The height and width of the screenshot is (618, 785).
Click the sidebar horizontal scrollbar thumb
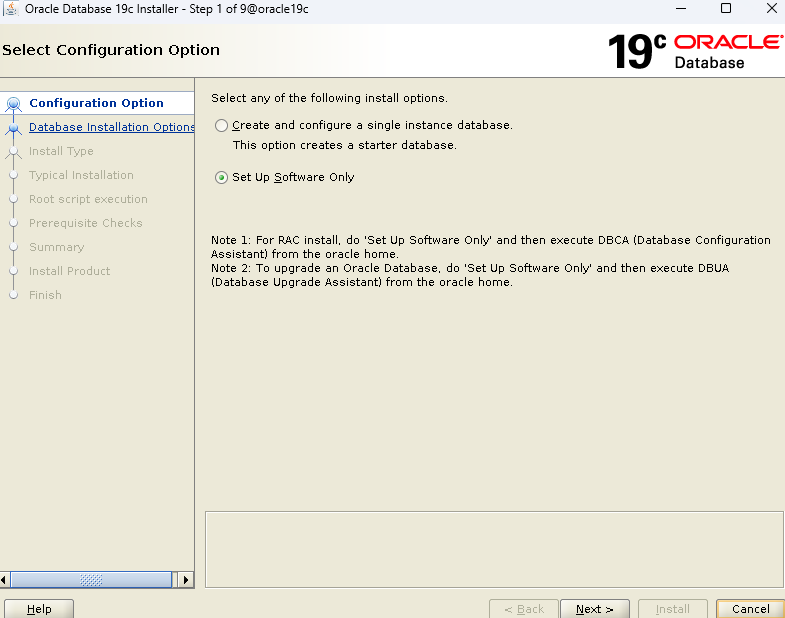tap(91, 580)
